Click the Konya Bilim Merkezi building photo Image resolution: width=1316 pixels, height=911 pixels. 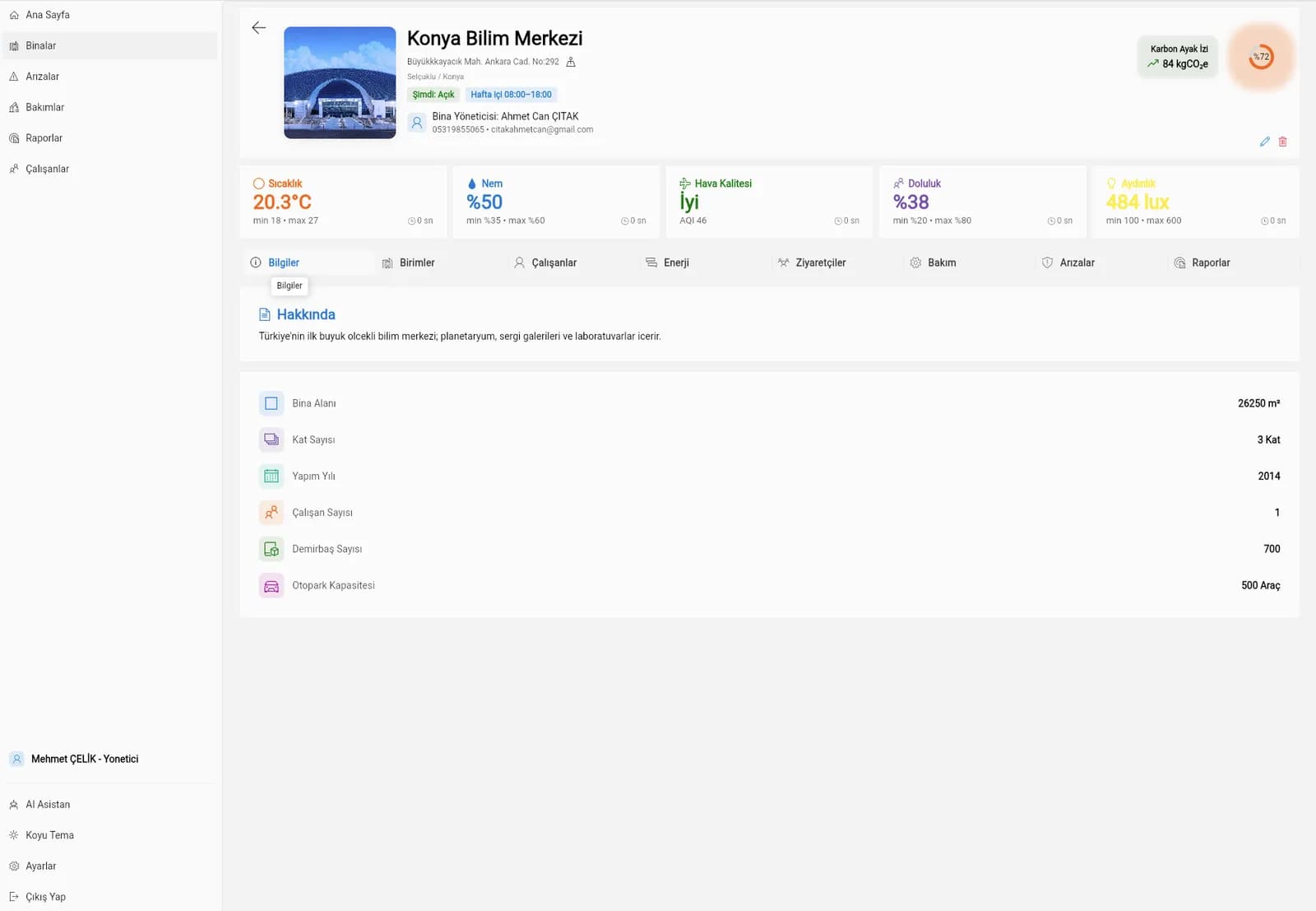click(x=340, y=82)
